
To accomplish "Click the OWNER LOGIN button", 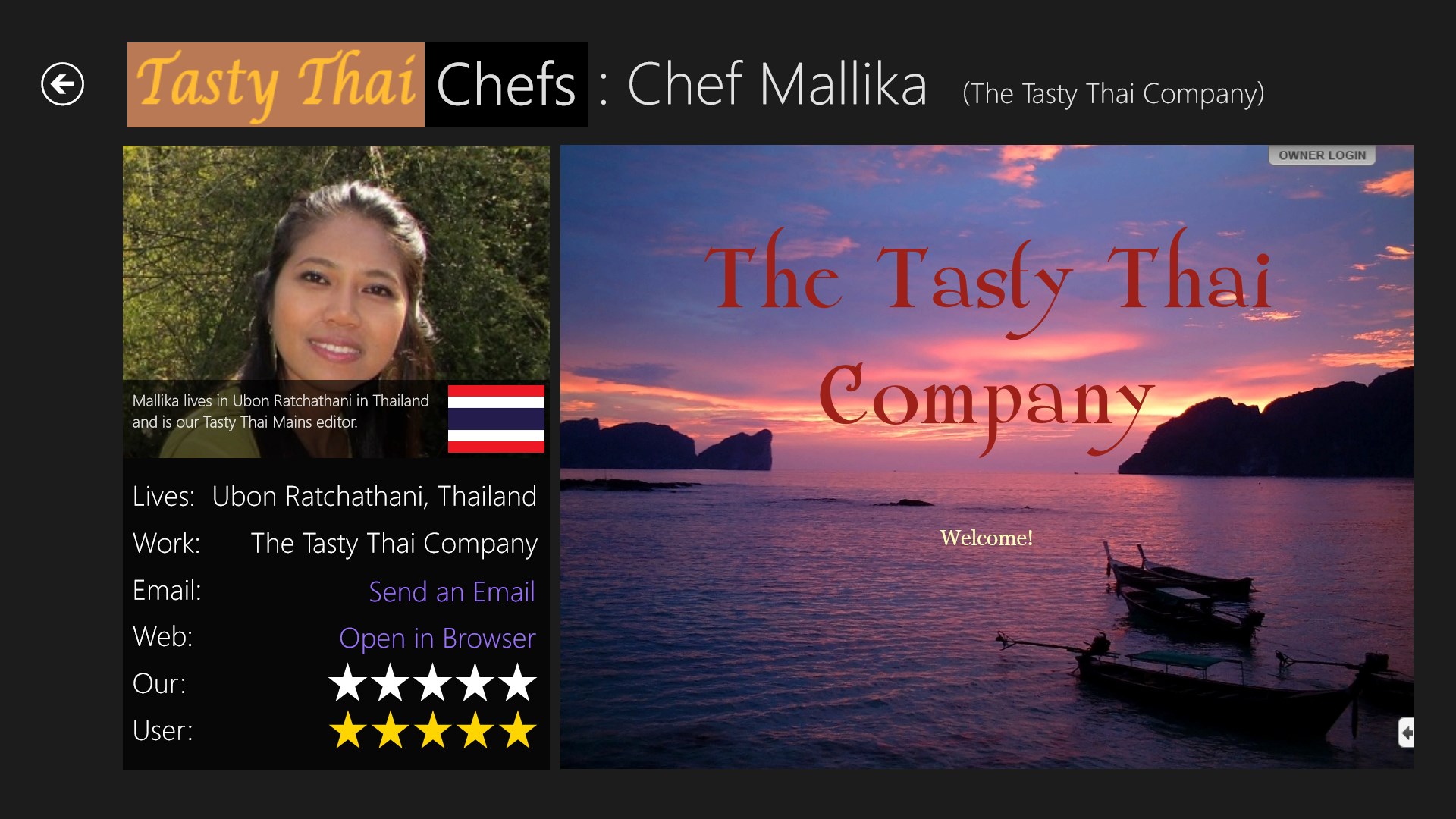I will click(x=1322, y=155).
